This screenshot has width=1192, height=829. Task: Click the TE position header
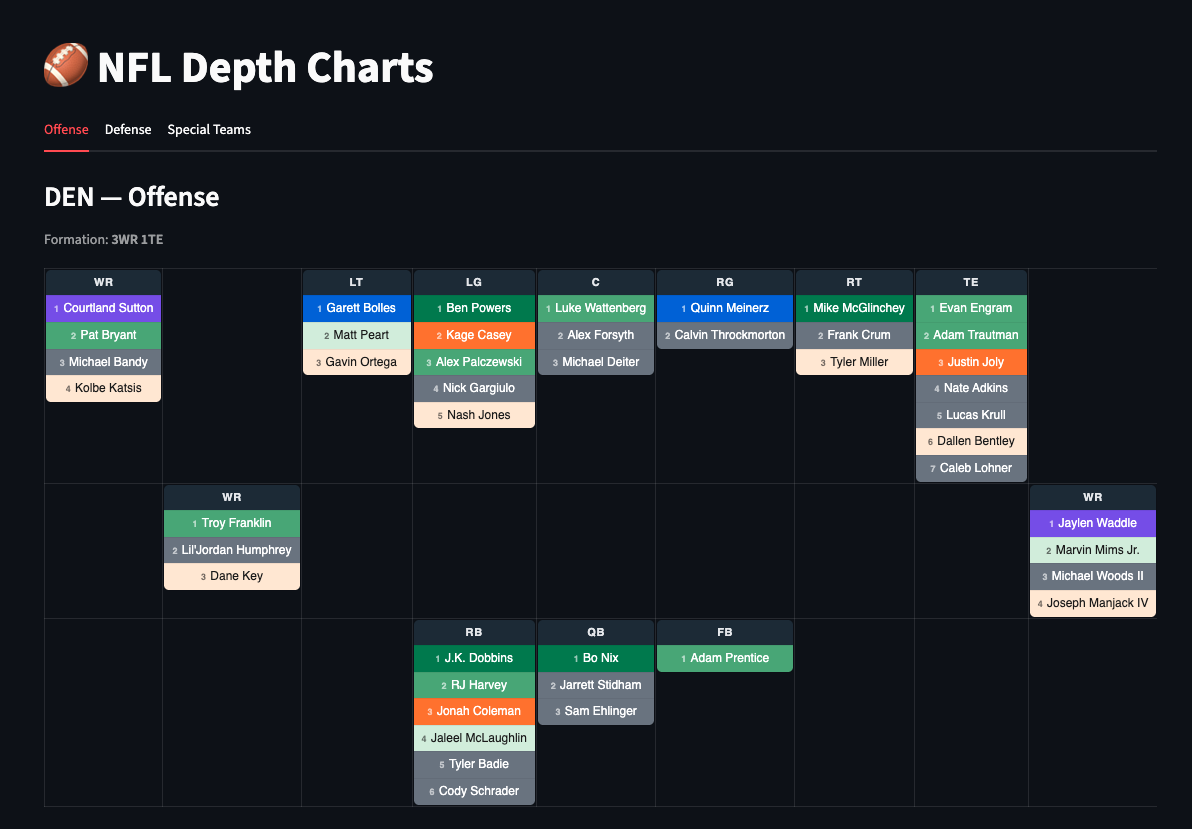click(972, 282)
